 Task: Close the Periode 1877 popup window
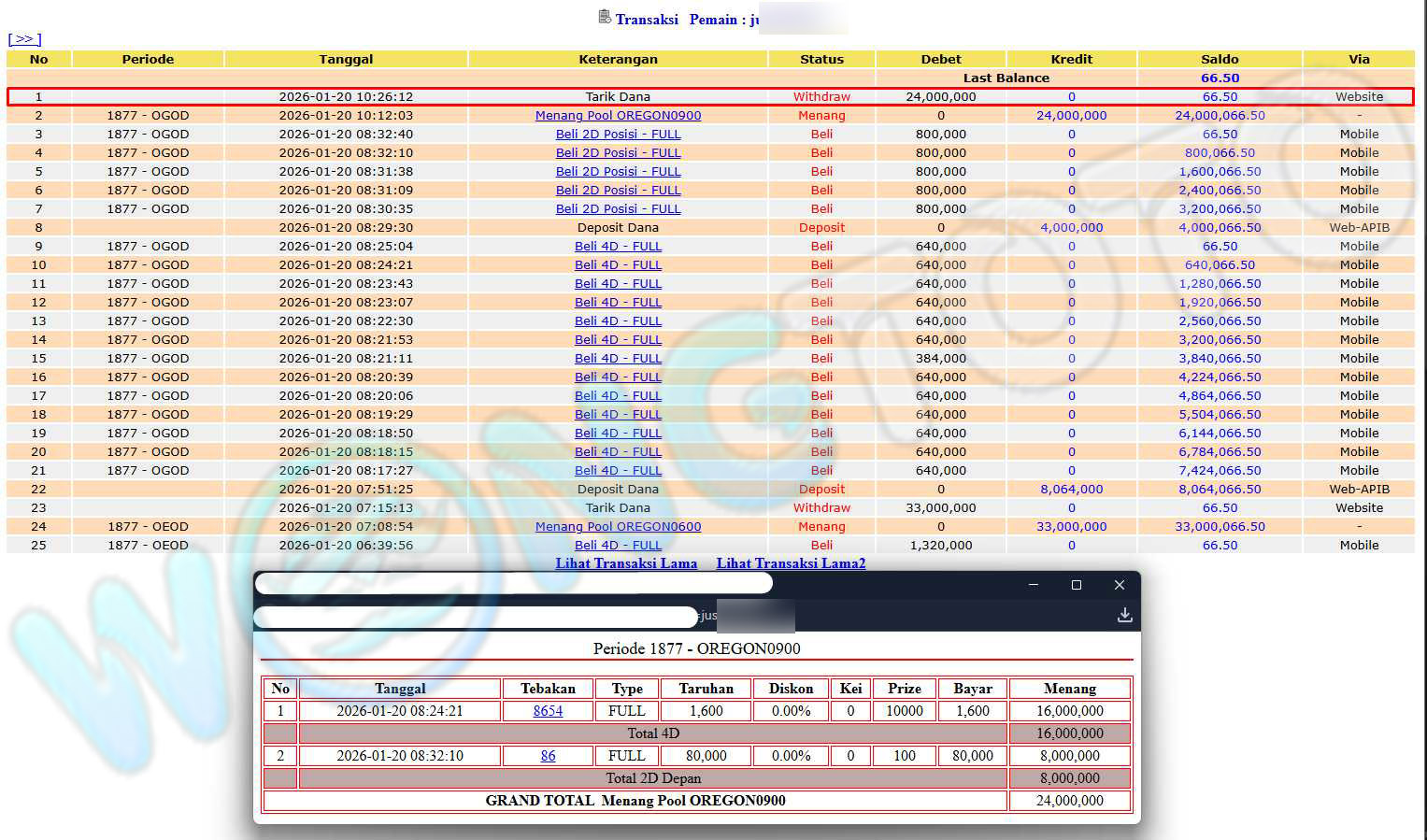point(1119,585)
